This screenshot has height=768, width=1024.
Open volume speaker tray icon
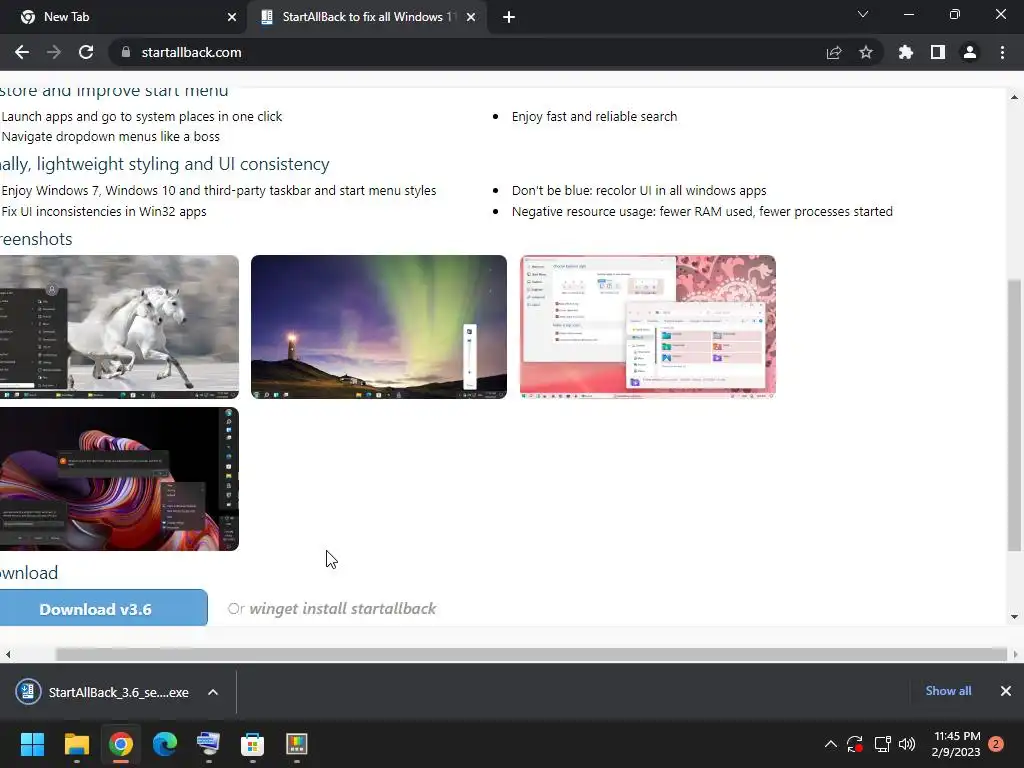906,744
